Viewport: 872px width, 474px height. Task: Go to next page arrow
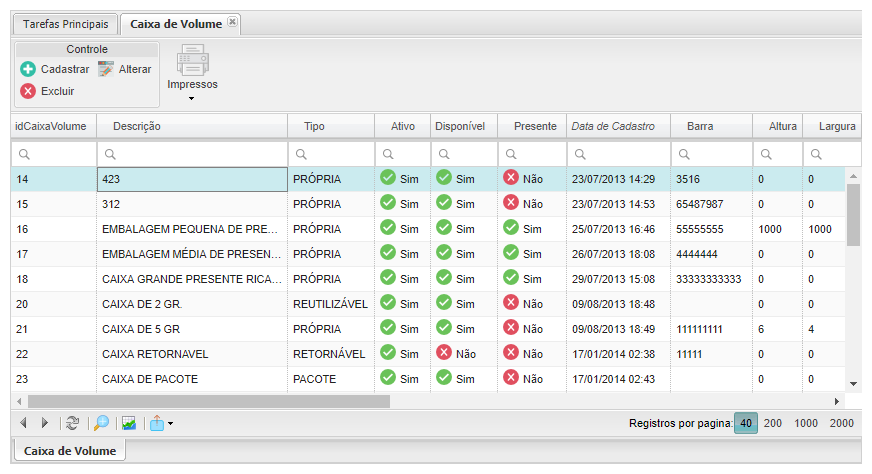click(x=44, y=423)
